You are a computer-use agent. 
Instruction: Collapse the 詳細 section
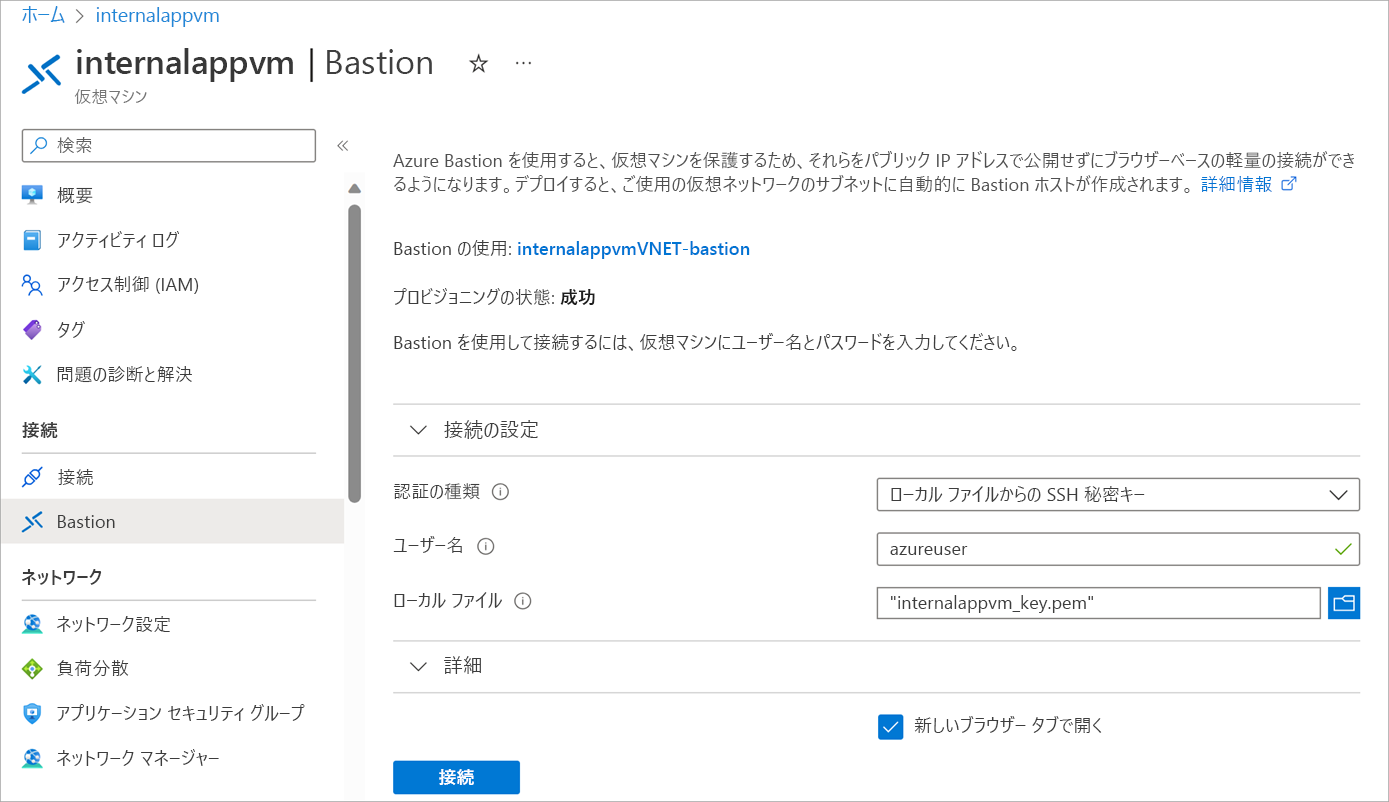pyautogui.click(x=419, y=667)
